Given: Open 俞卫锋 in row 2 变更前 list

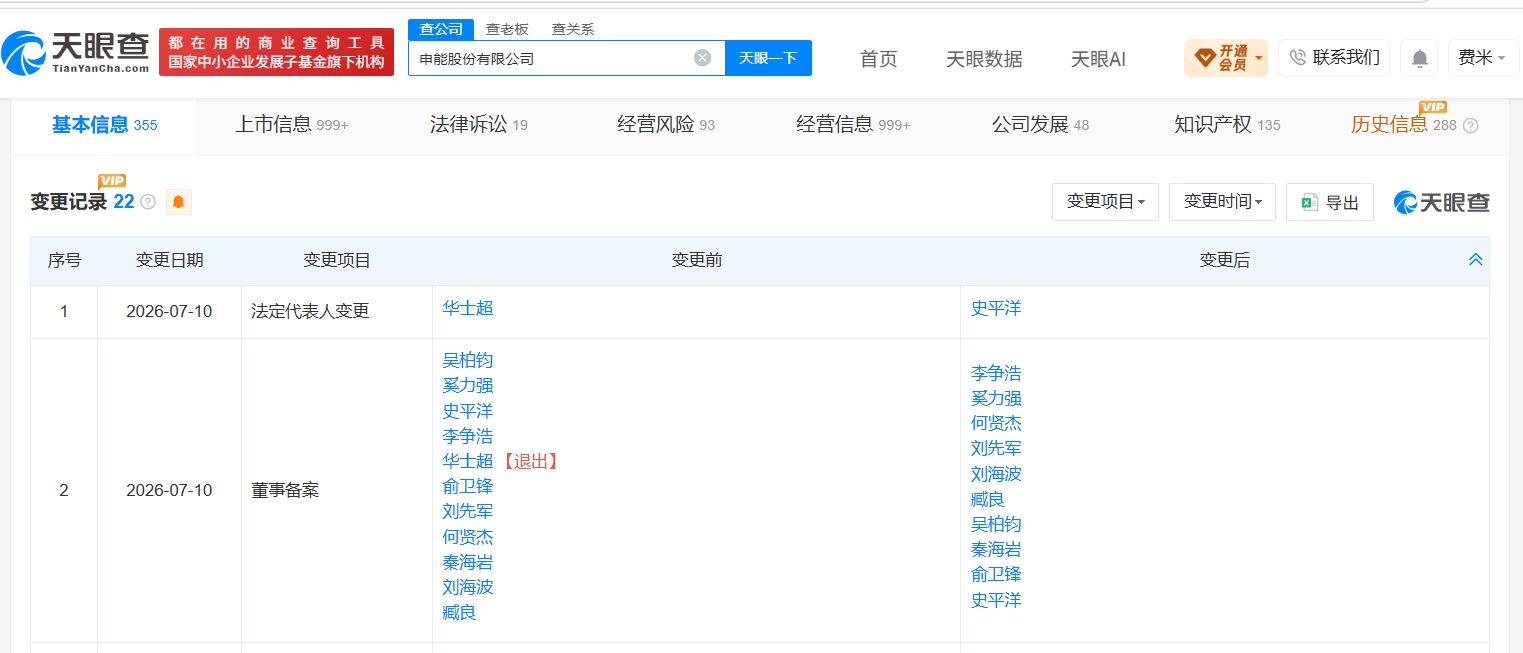Looking at the screenshot, I should click(x=468, y=486).
